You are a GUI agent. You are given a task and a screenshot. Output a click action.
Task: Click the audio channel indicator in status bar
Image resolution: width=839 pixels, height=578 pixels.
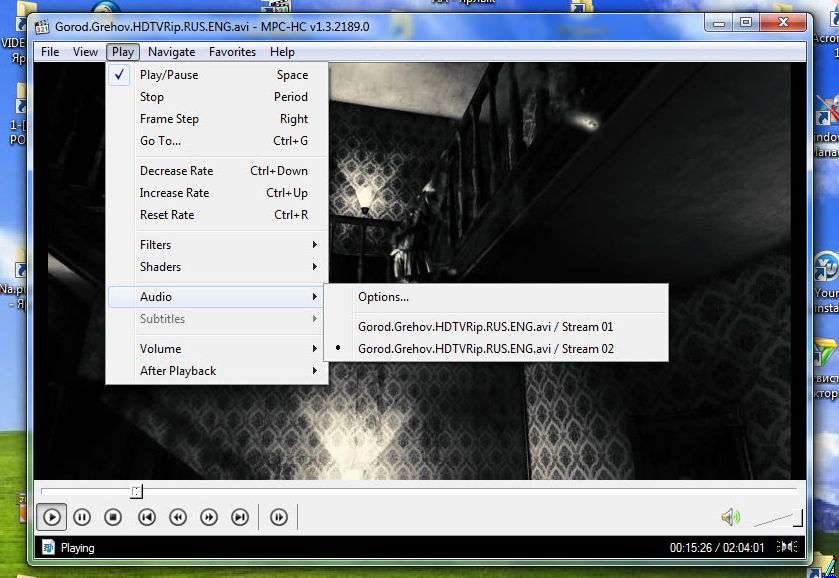pyautogui.click(x=787, y=547)
